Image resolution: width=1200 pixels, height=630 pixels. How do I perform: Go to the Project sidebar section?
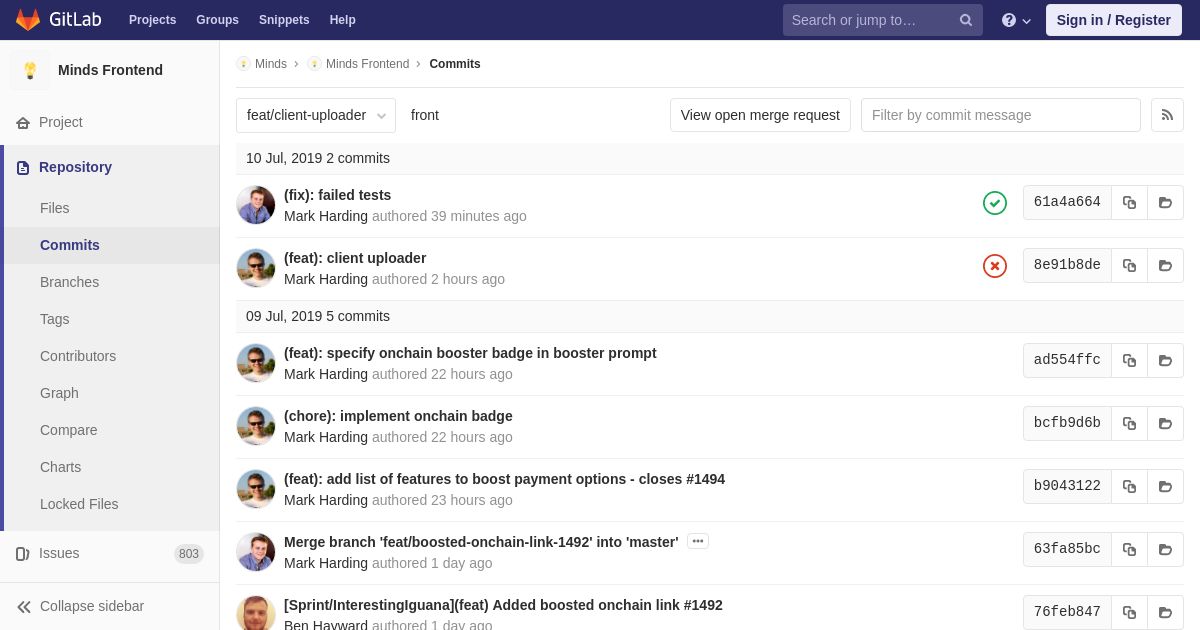(x=61, y=122)
